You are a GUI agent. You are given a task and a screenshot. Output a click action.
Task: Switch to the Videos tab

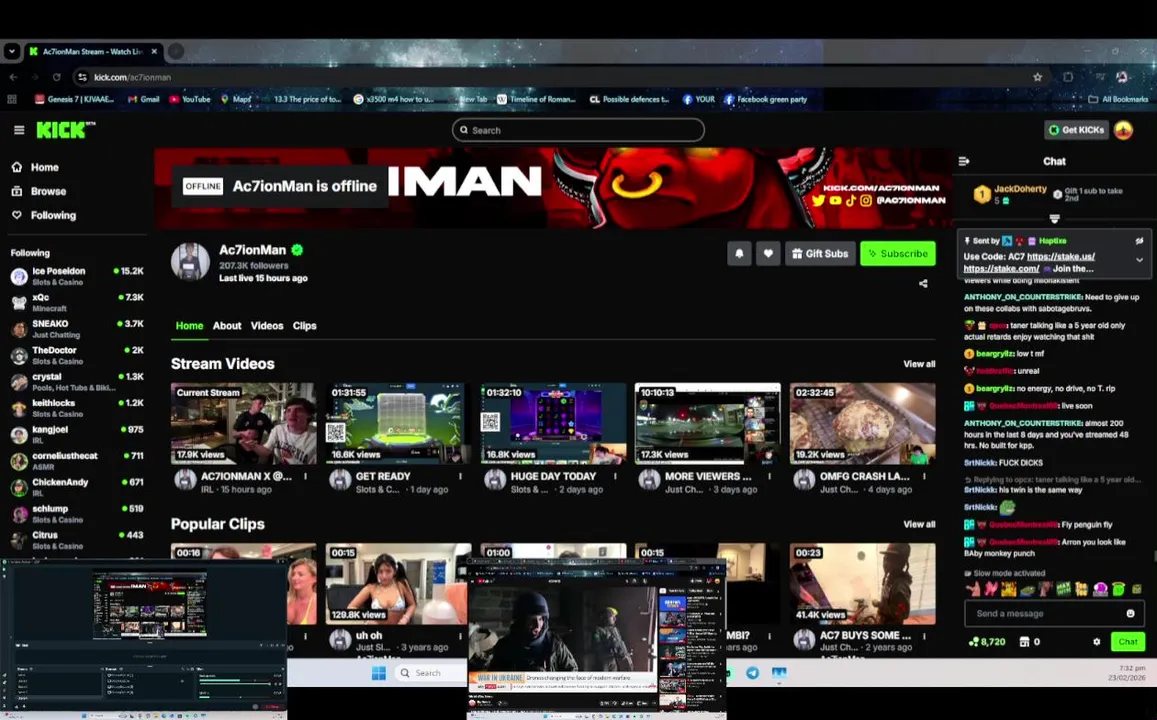tap(266, 325)
